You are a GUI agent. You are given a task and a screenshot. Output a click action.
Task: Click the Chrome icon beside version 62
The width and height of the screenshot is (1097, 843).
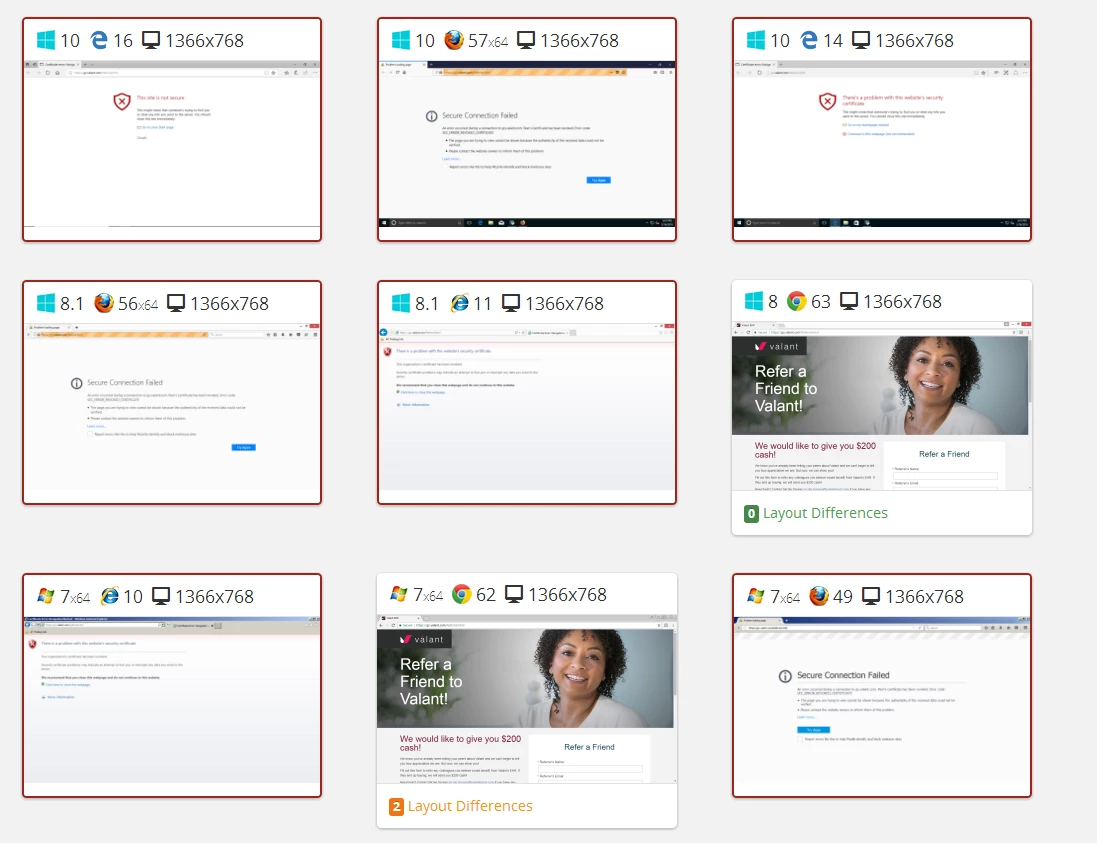tap(462, 594)
